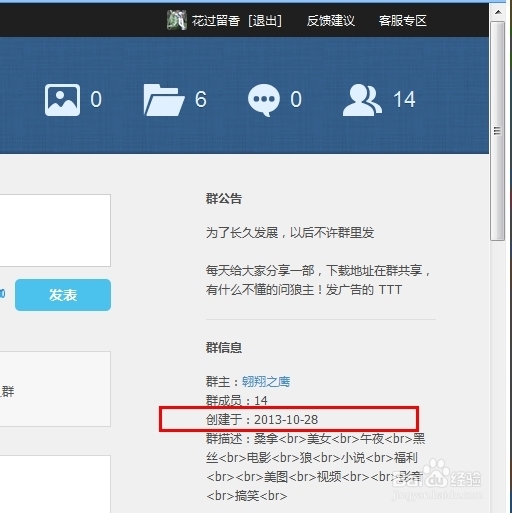Open the group files folder icon
Viewport: 512px width, 513px height.
pos(164,100)
